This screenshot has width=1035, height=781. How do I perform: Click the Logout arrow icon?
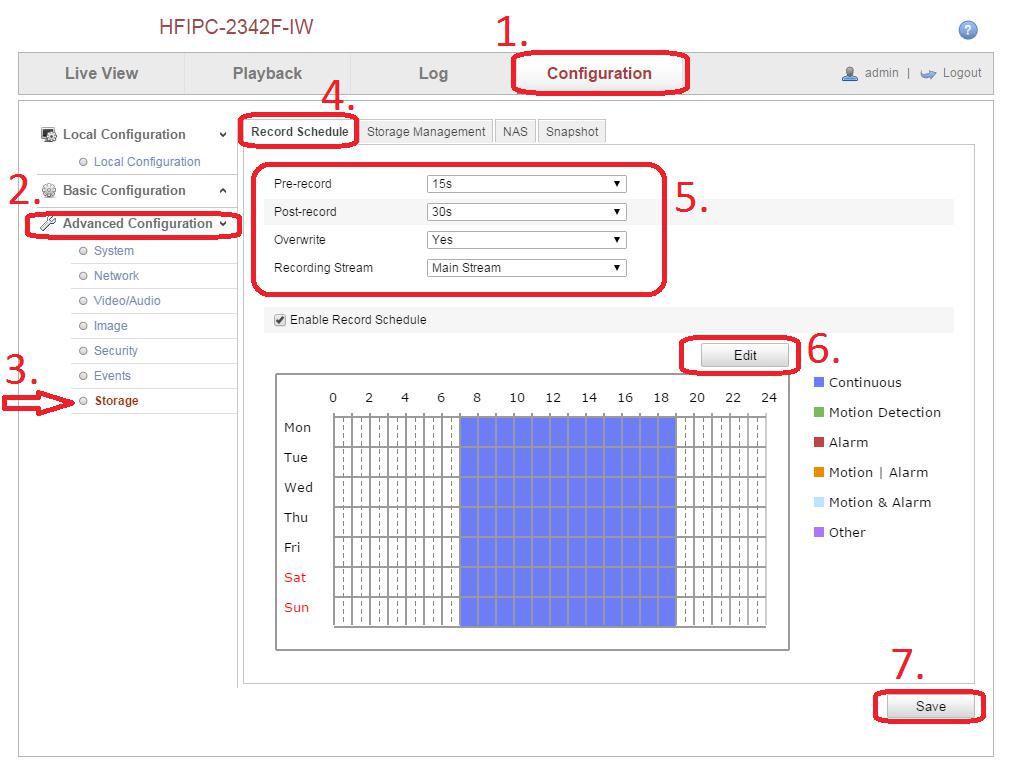928,73
